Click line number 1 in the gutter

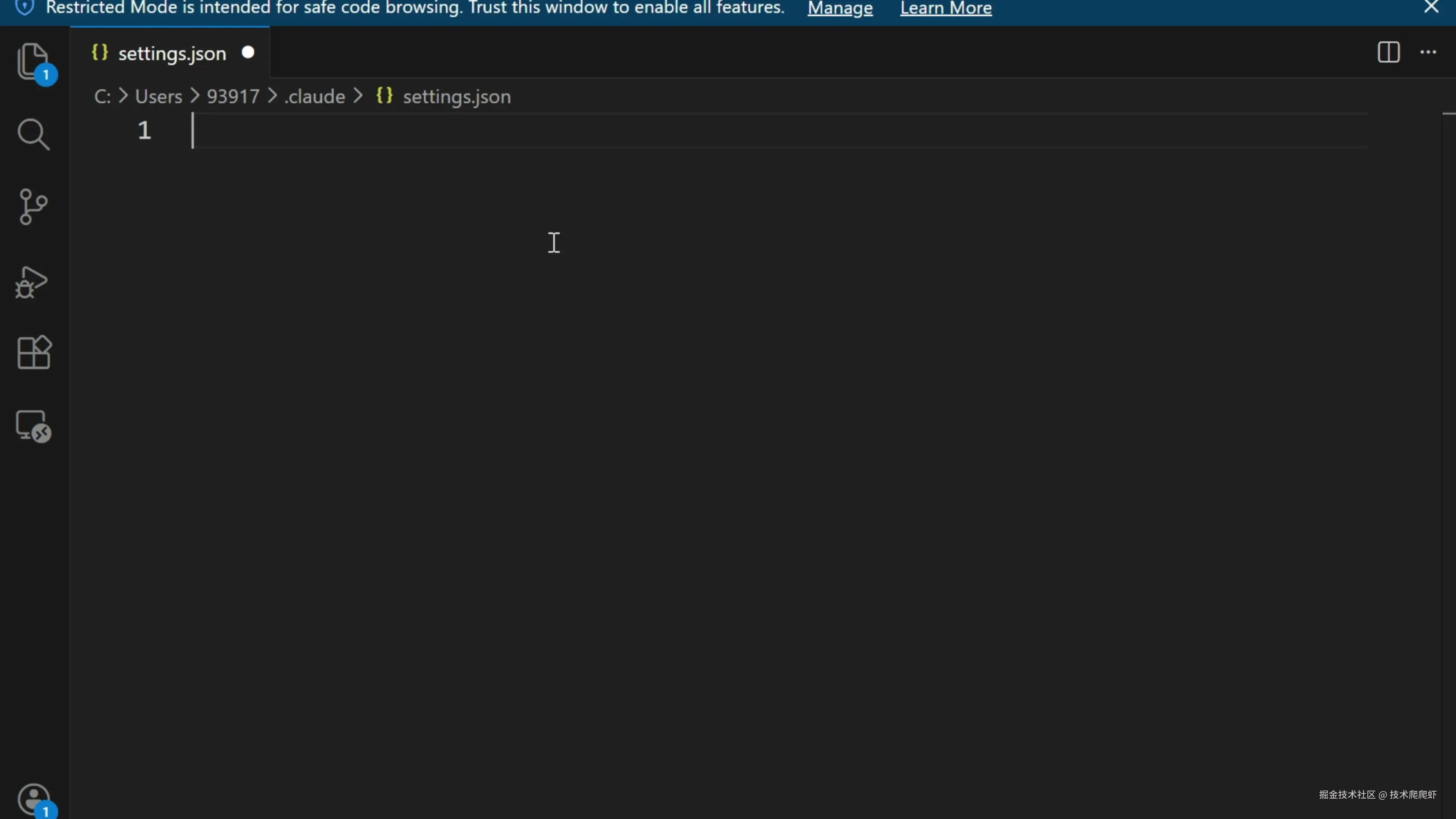tap(144, 130)
